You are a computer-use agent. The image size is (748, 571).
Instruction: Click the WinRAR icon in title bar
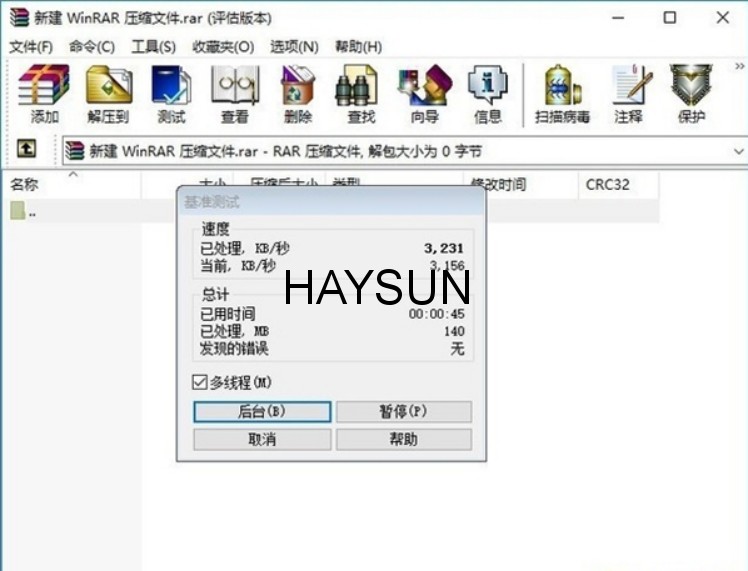pyautogui.click(x=19, y=18)
